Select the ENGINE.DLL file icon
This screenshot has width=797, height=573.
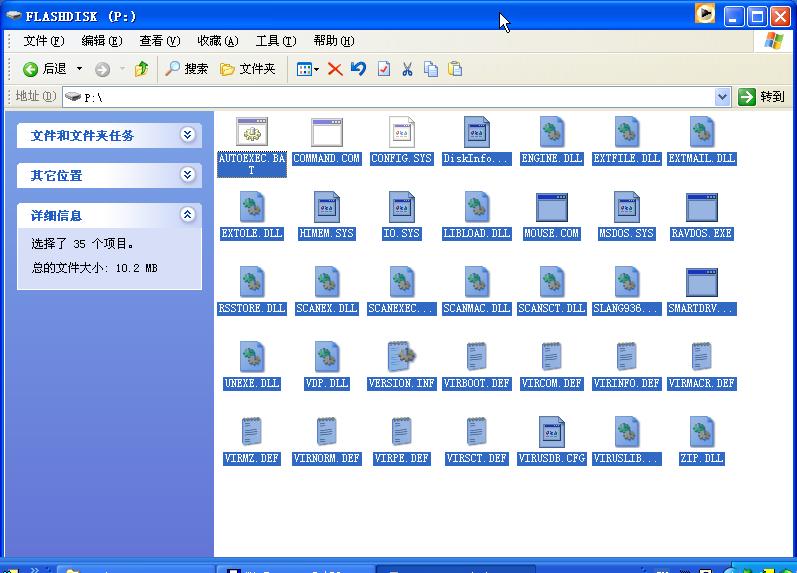tap(551, 132)
